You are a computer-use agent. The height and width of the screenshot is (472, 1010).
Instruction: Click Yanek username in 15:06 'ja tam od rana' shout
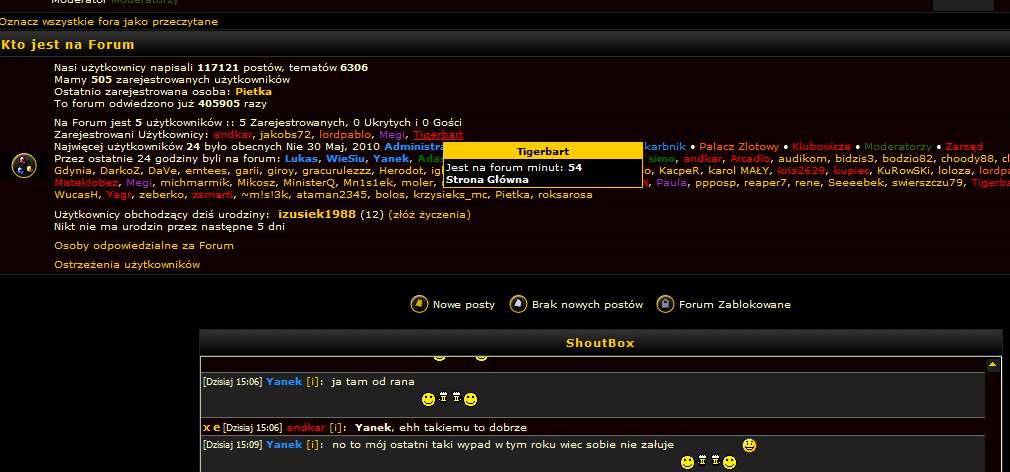point(284,382)
